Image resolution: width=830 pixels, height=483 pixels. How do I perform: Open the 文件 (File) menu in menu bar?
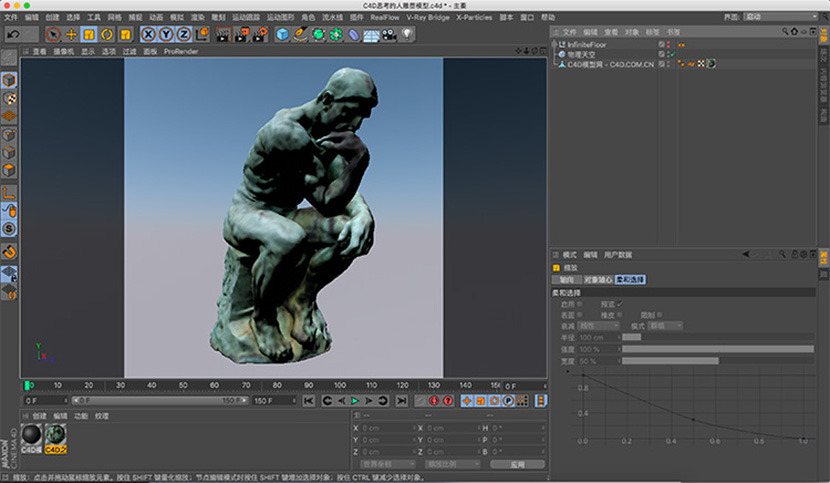pyautogui.click(x=11, y=17)
